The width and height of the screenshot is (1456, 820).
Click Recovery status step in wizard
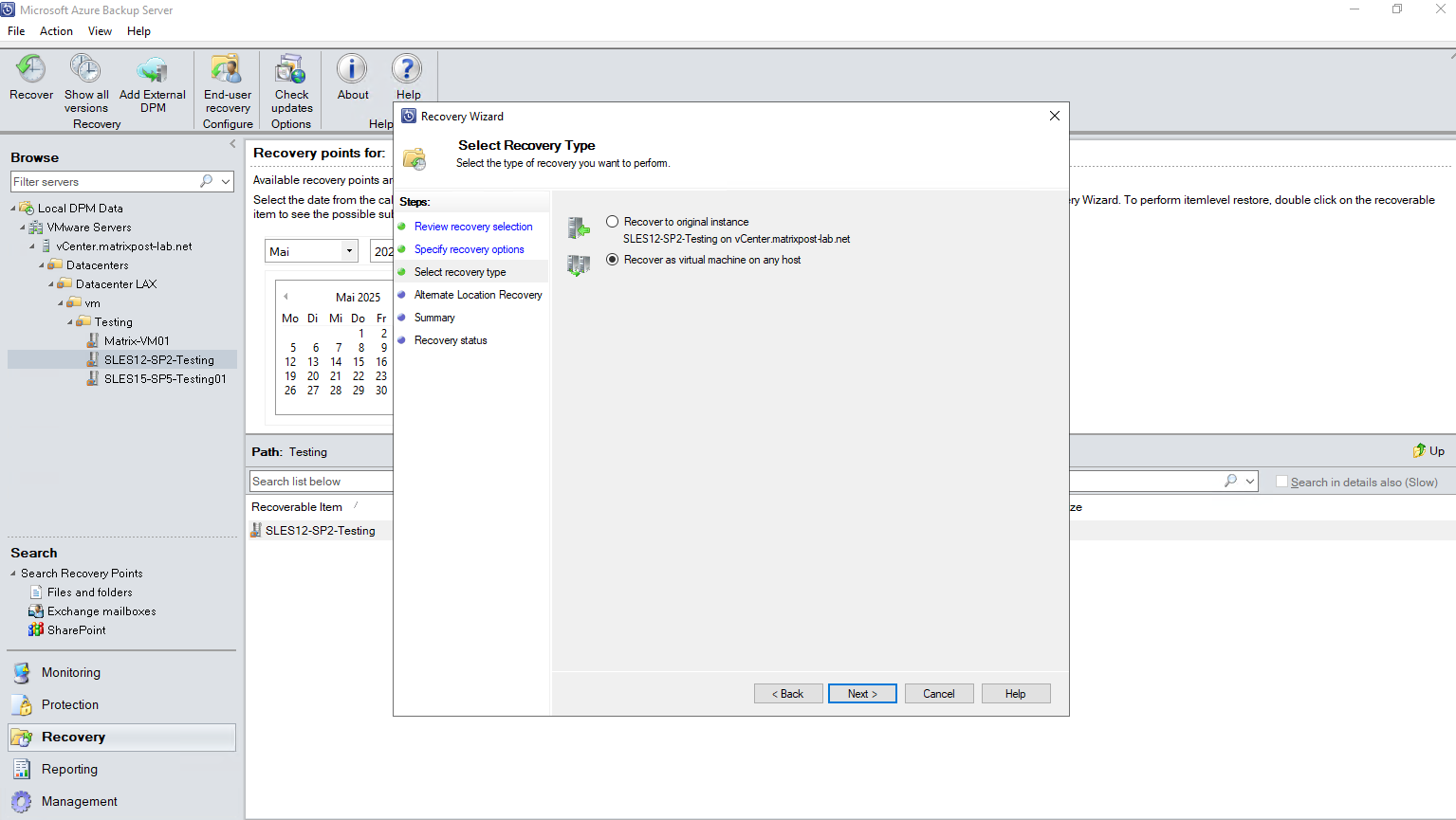pyautogui.click(x=451, y=340)
